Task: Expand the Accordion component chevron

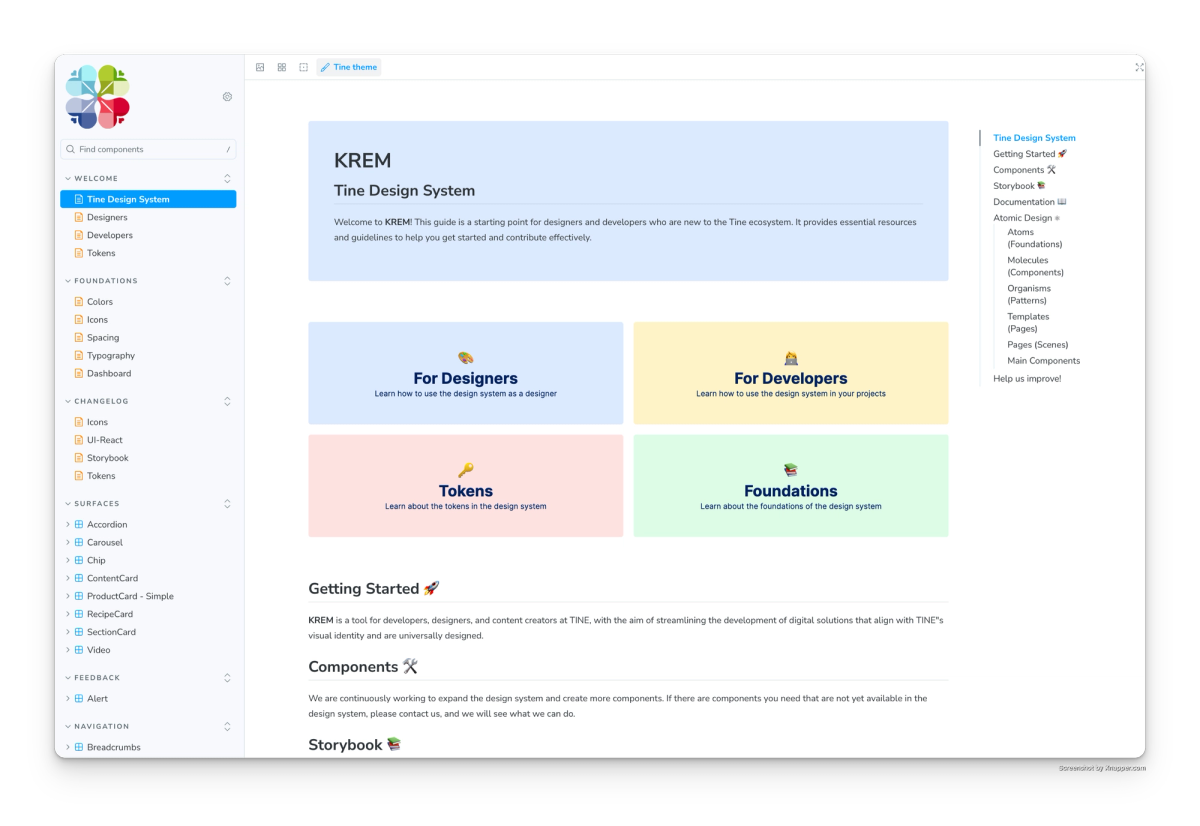Action: coord(68,525)
